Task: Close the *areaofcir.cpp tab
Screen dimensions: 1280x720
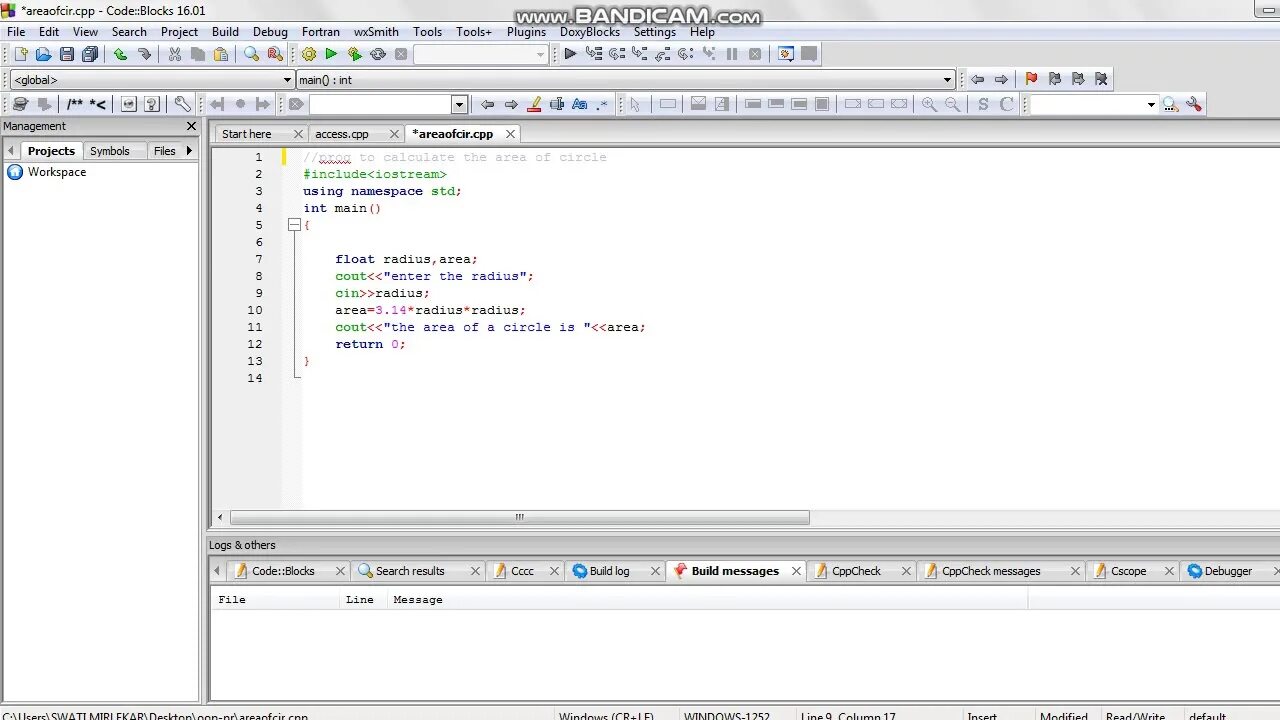Action: (510, 134)
